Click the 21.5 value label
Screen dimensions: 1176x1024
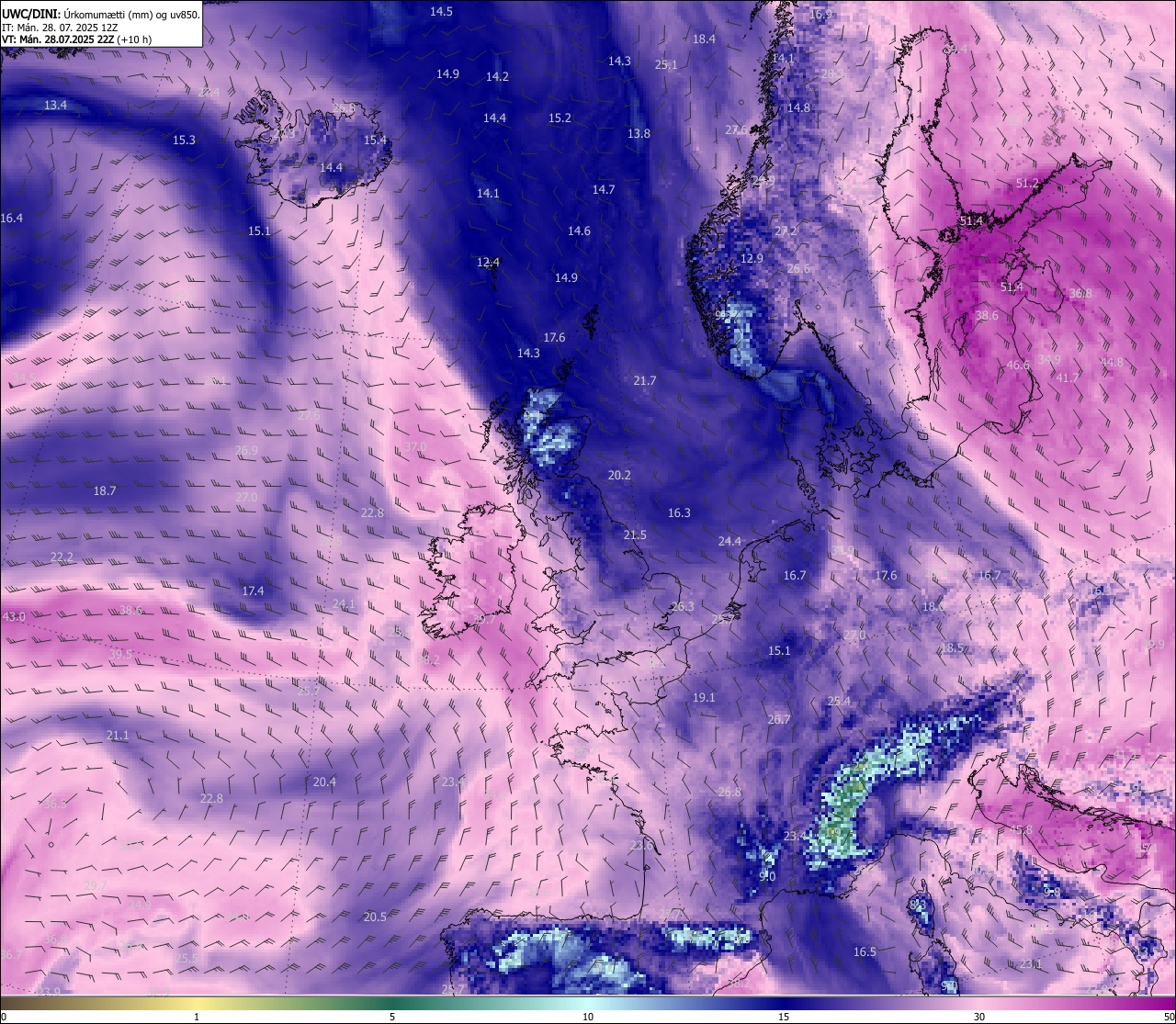tap(635, 535)
